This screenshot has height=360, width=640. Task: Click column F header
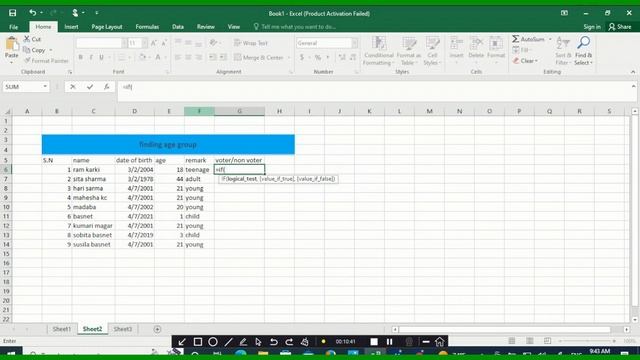199,111
